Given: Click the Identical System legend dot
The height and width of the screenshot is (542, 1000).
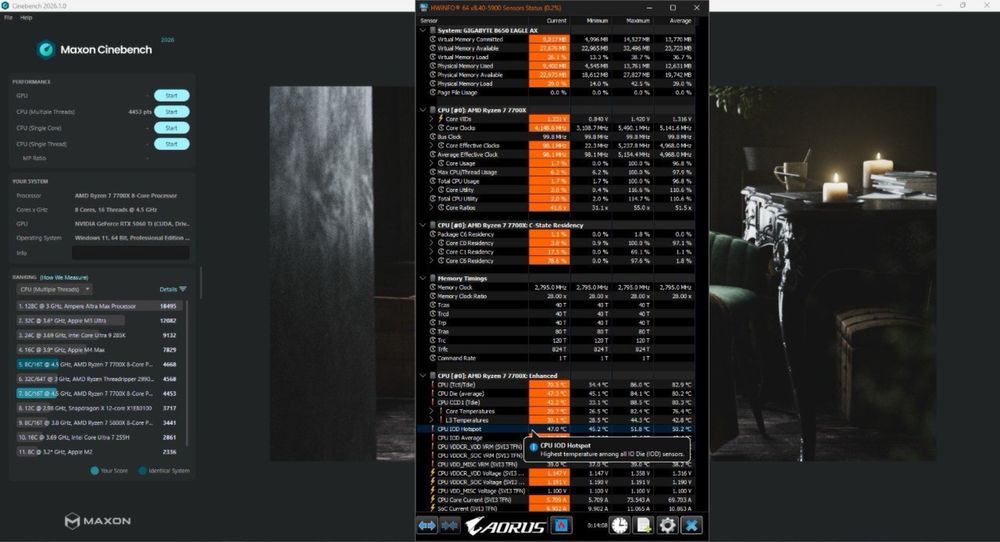Looking at the screenshot, I should pos(143,471).
